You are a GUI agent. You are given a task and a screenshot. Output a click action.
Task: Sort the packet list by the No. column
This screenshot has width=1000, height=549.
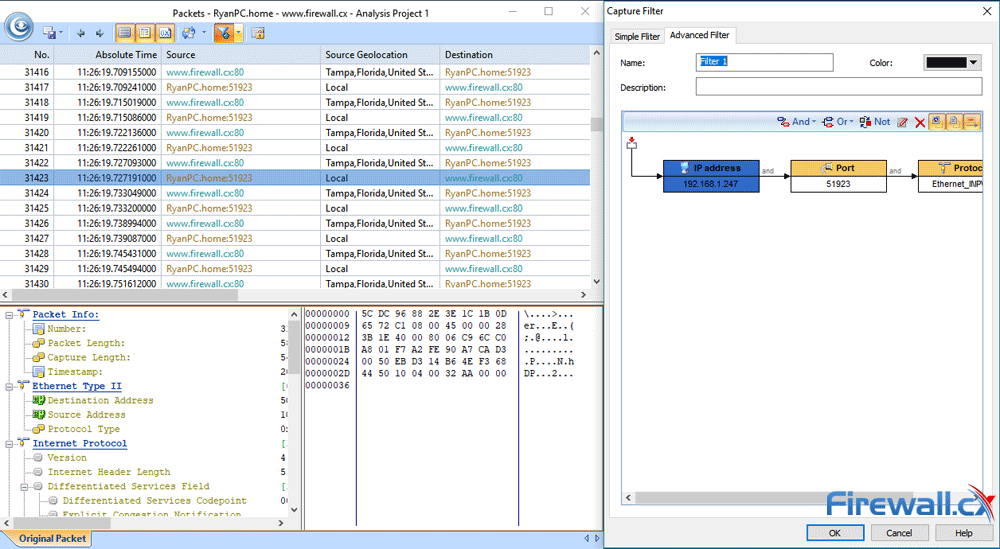[x=27, y=55]
